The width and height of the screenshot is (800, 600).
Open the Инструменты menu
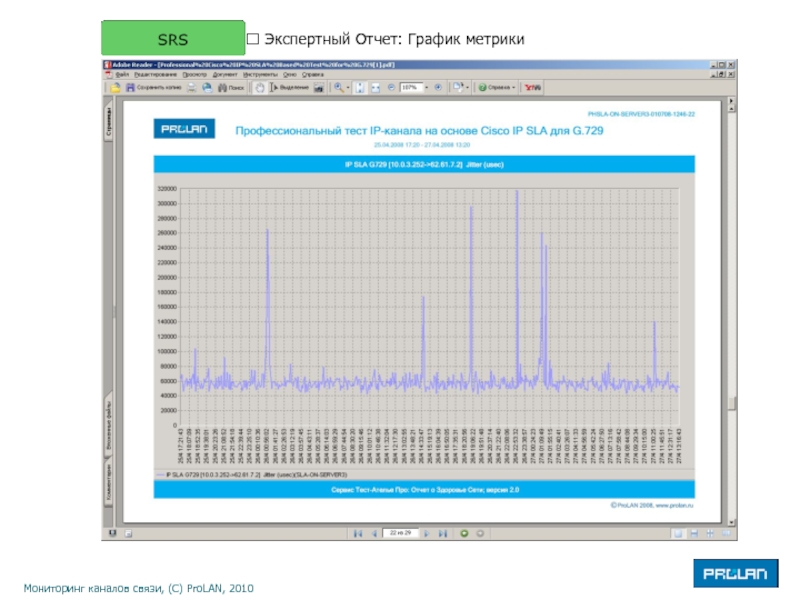[x=260, y=74]
